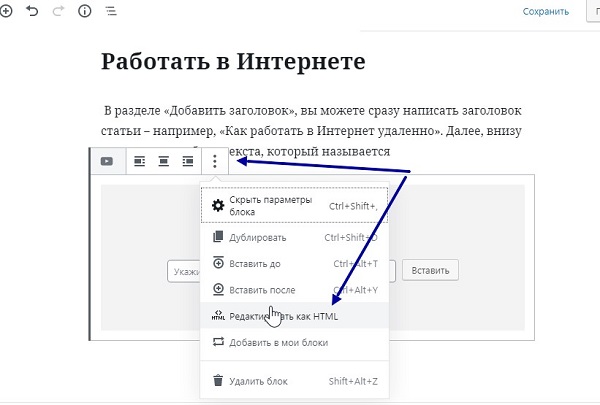Click the duplicate icon beside Дублировать
600x405 pixels.
click(x=218, y=237)
